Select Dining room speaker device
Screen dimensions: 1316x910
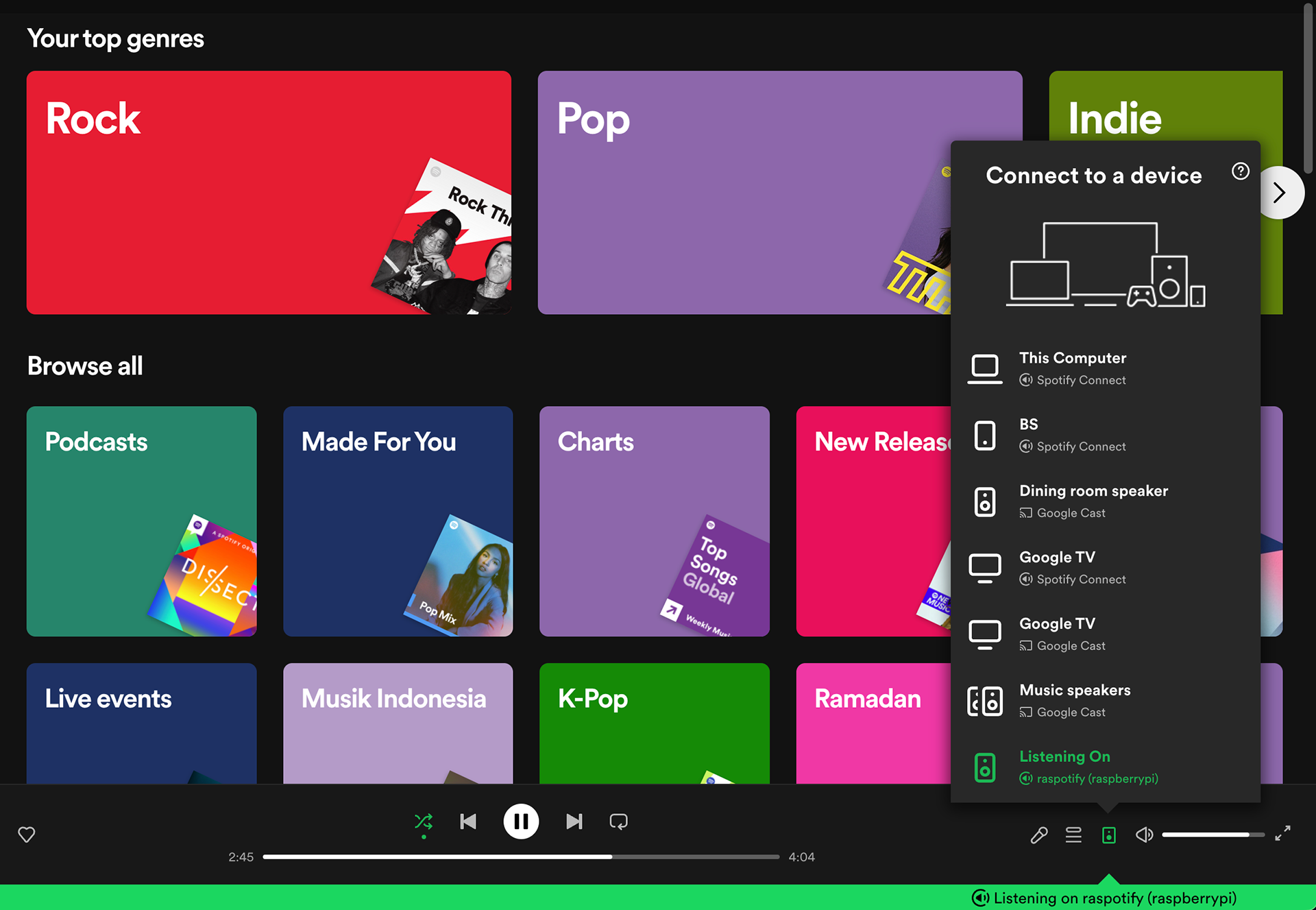(1106, 501)
